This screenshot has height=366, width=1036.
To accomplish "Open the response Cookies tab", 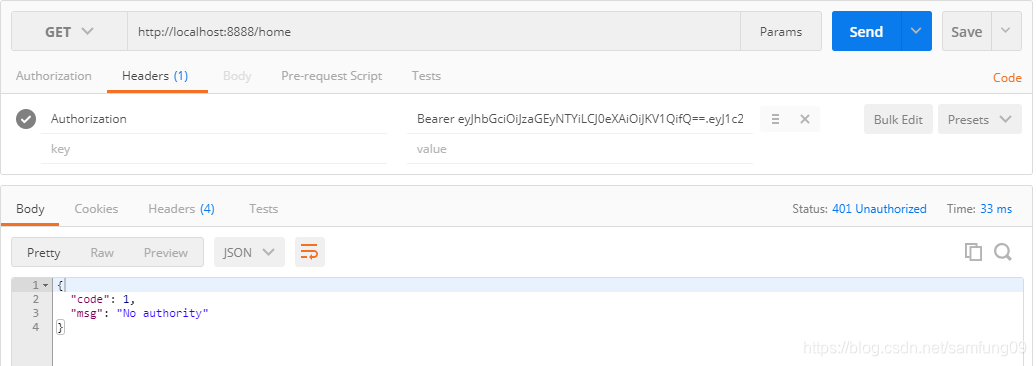I will pyautogui.click(x=96, y=209).
